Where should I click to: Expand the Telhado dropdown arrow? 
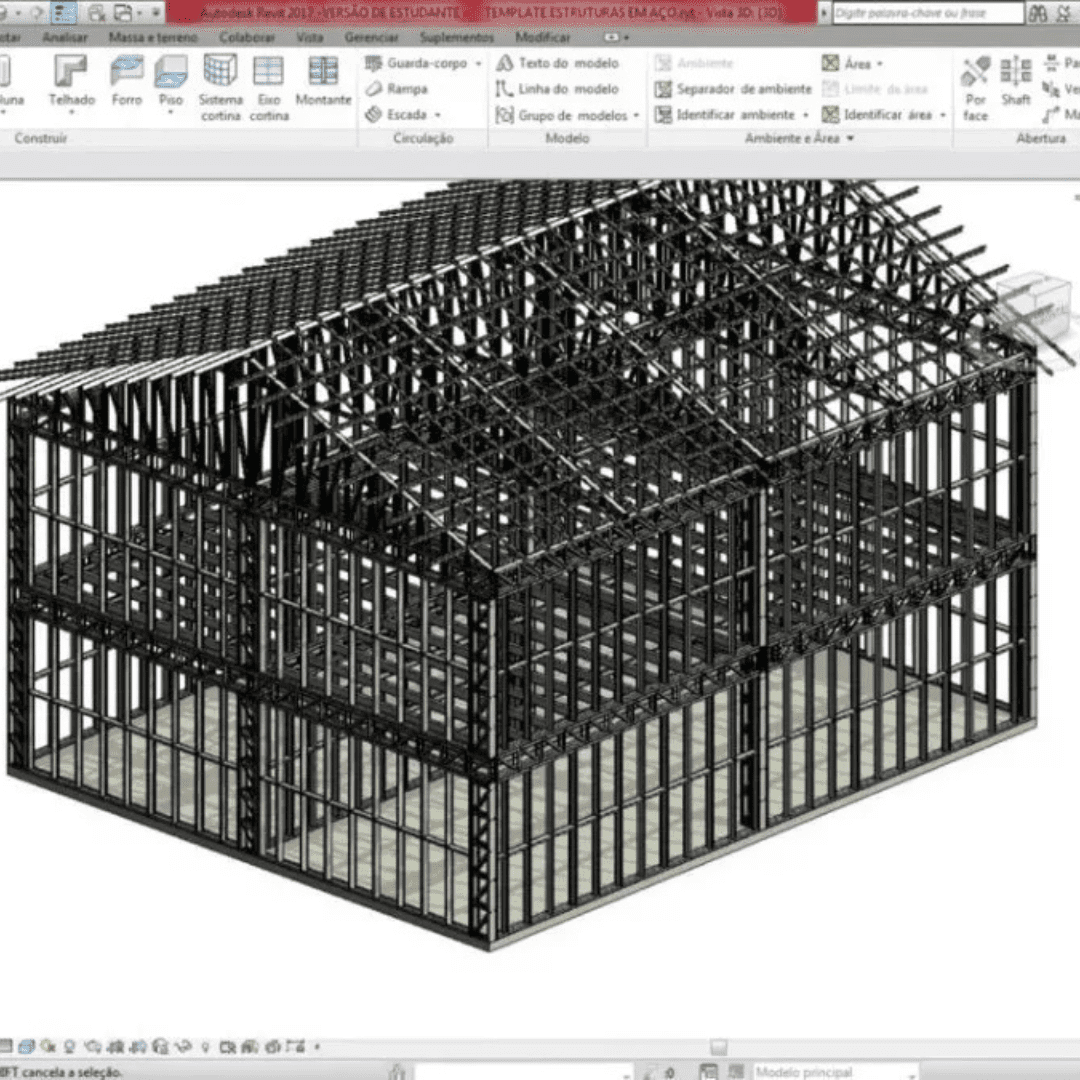pyautogui.click(x=72, y=112)
